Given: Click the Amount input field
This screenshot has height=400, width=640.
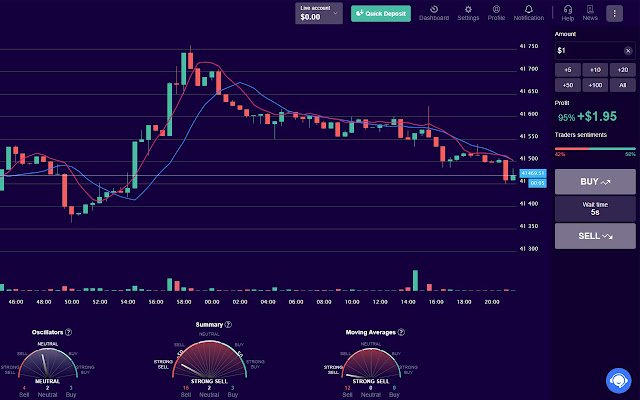Looking at the screenshot, I should (x=595, y=51).
